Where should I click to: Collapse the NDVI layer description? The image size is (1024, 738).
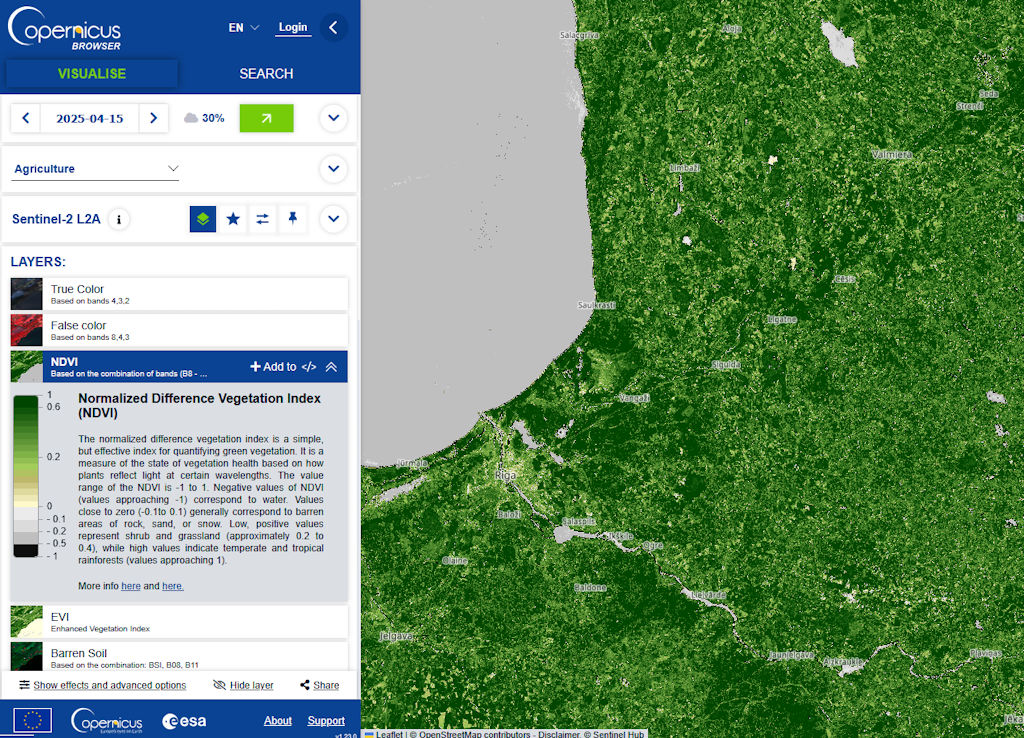pyautogui.click(x=331, y=367)
